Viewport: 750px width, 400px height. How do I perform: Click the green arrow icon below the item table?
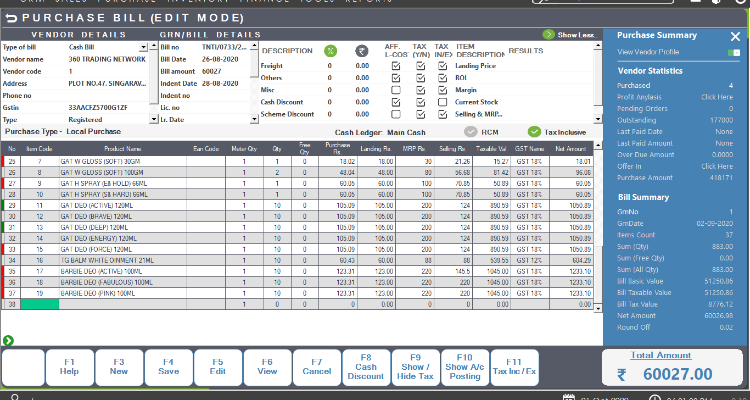[8, 340]
